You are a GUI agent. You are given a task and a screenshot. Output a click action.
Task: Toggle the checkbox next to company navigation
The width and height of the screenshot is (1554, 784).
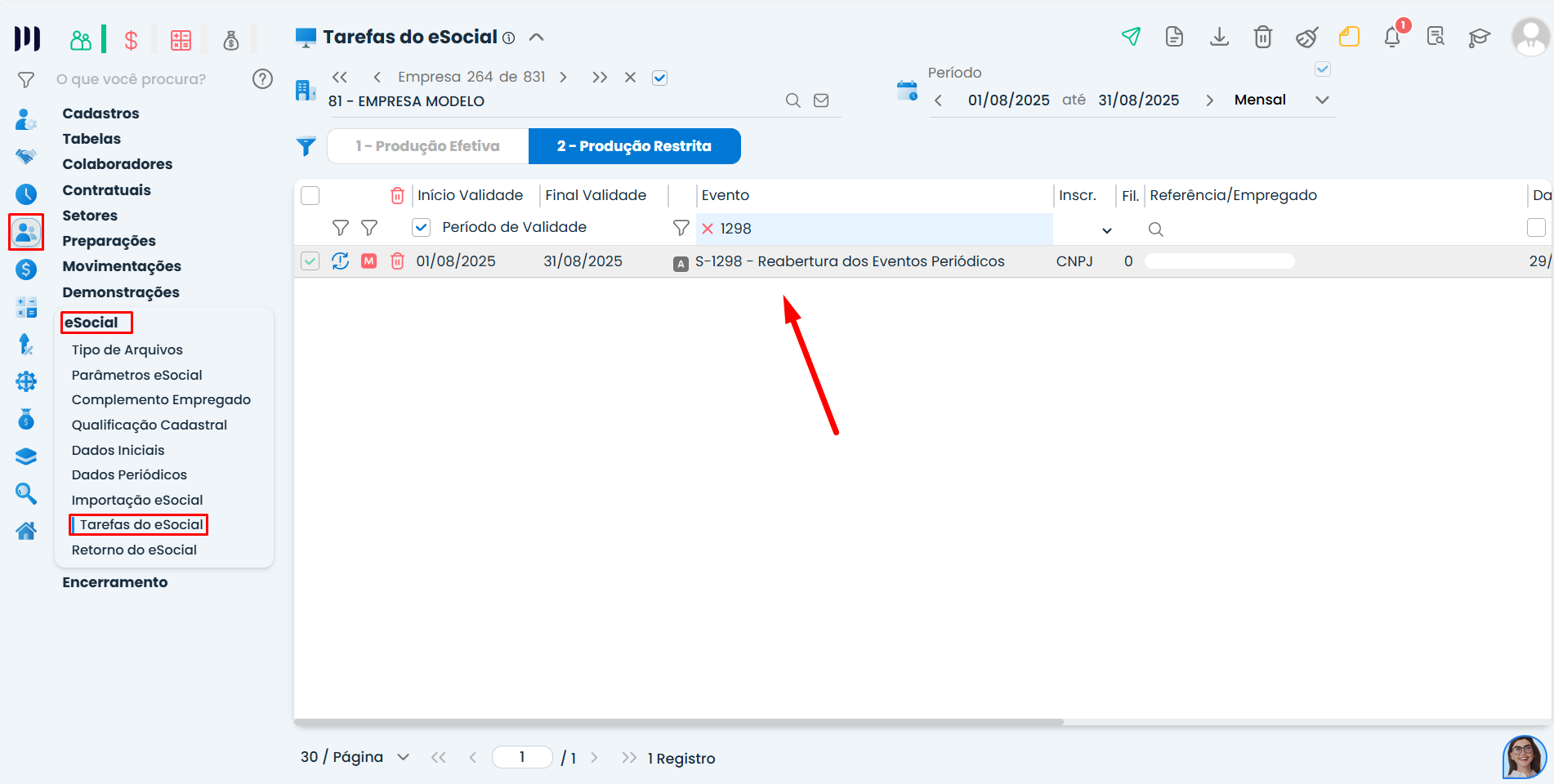[x=660, y=78]
